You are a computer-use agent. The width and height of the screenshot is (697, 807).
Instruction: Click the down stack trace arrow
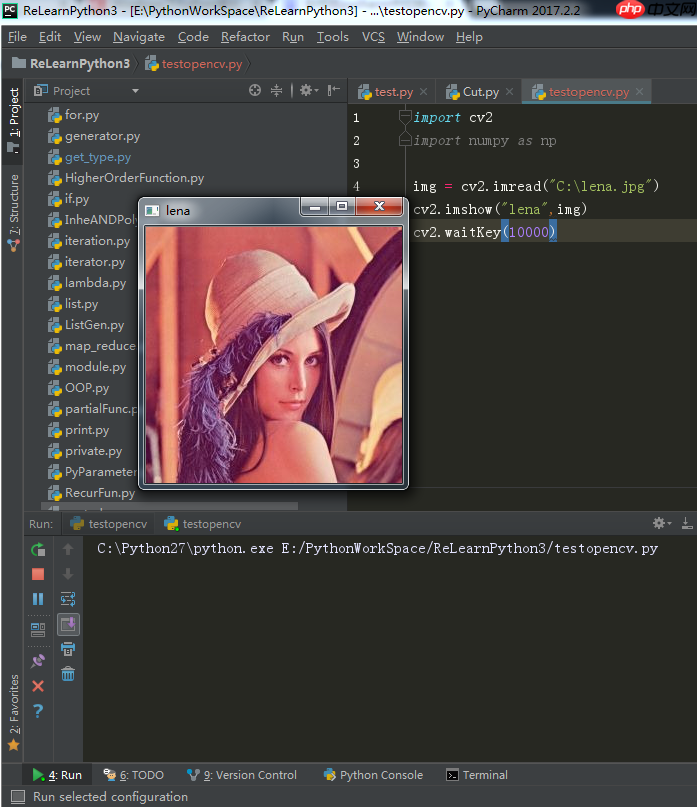[68, 574]
